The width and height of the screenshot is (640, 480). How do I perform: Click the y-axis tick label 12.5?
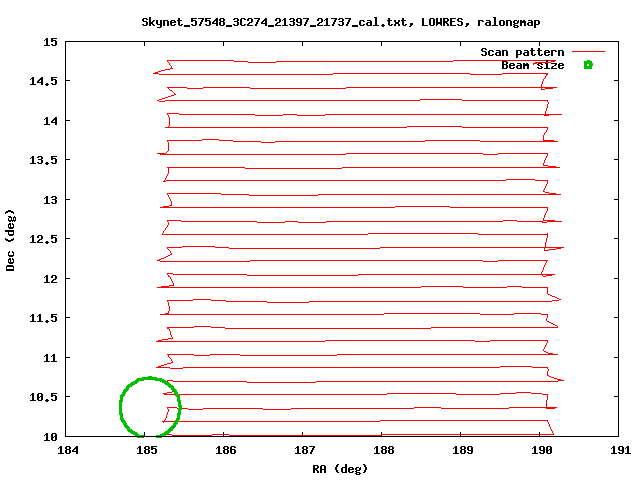44,239
